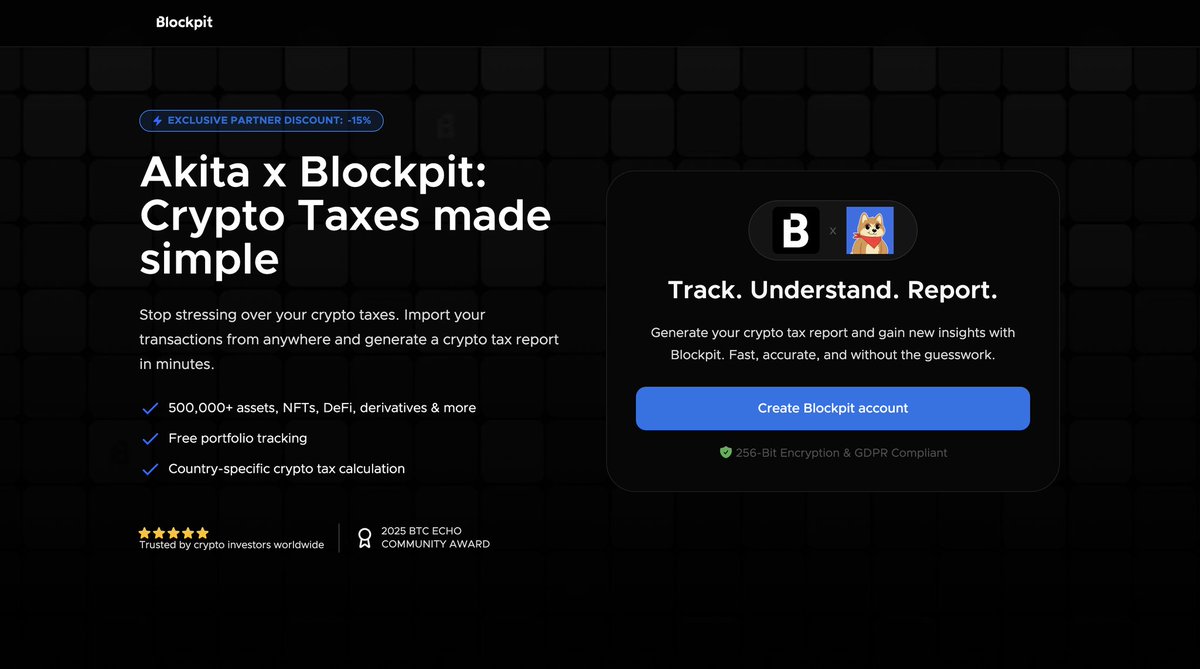Screen dimensions: 1200x669
Task: Click checkmark beside Free portfolio tracking
Action: [150, 438]
